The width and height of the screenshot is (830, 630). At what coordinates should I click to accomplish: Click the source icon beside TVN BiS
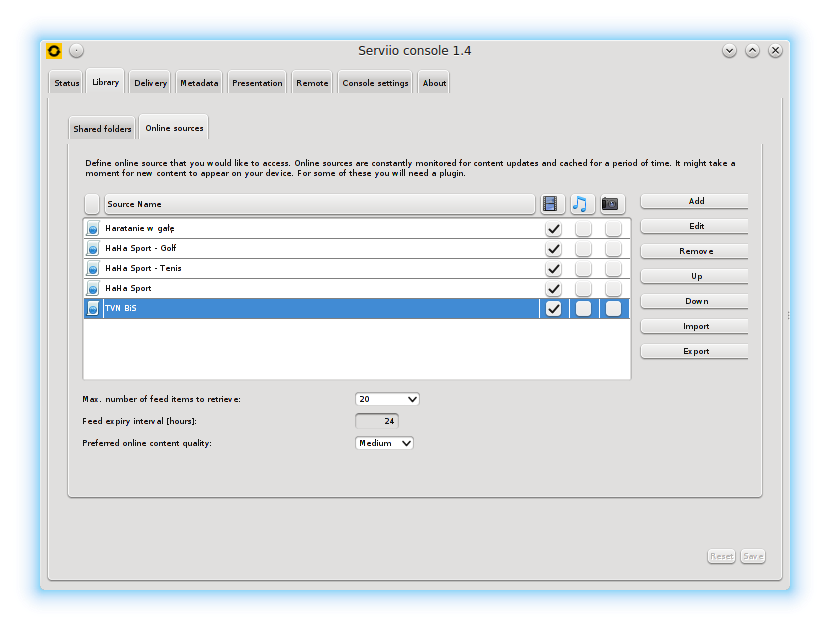(93, 309)
